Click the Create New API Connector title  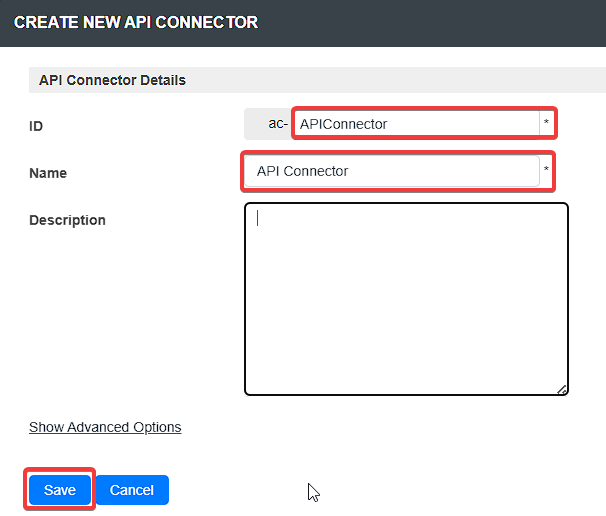[x=136, y=22]
